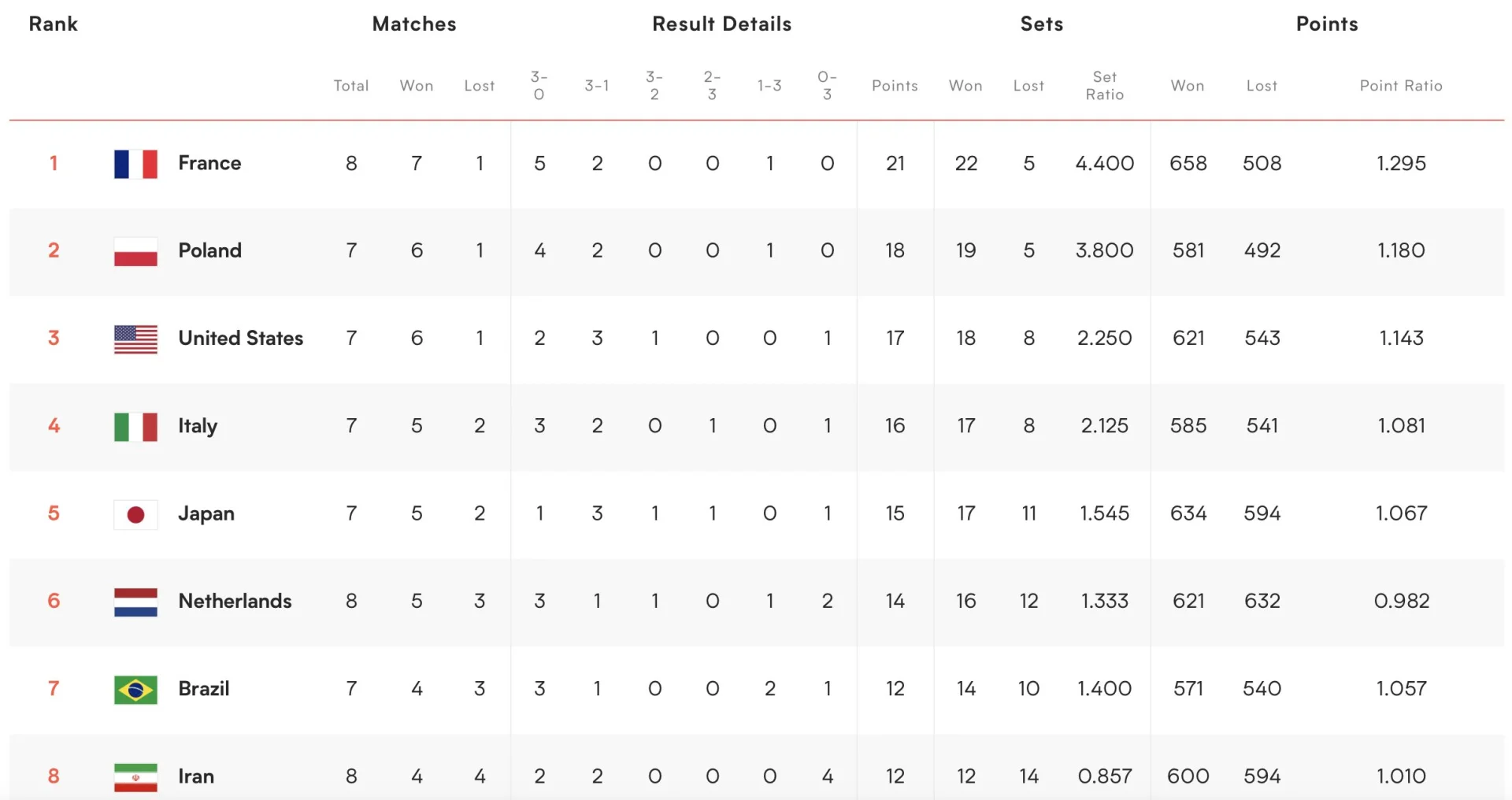This screenshot has width=1512, height=800.
Task: Click the Matches Total column header
Action: click(351, 85)
